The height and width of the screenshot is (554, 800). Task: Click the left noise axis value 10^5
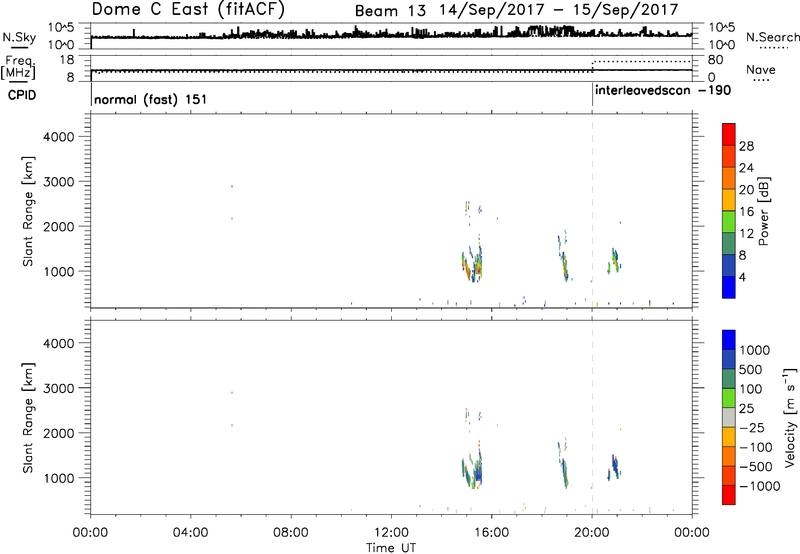click(61, 27)
